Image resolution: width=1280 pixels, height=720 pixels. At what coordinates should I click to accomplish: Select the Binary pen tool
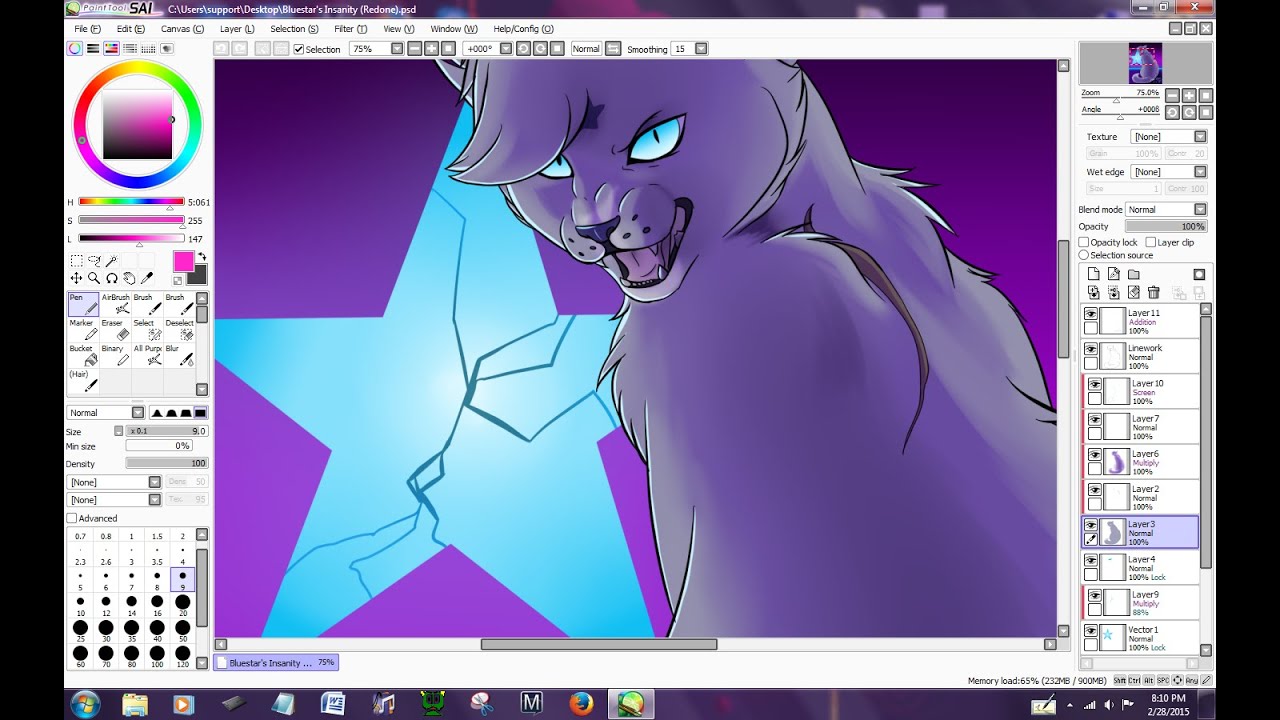click(x=115, y=355)
